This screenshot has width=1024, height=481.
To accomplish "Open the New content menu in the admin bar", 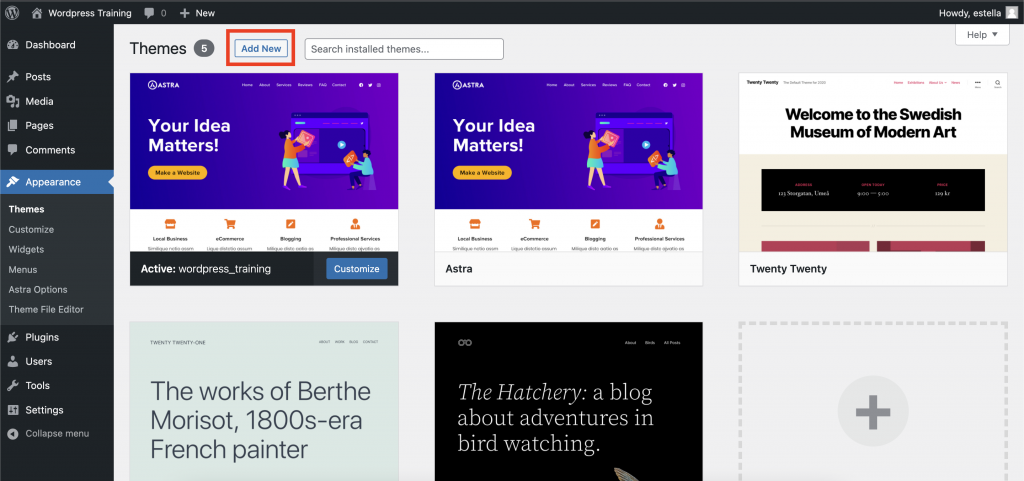I will pyautogui.click(x=197, y=12).
